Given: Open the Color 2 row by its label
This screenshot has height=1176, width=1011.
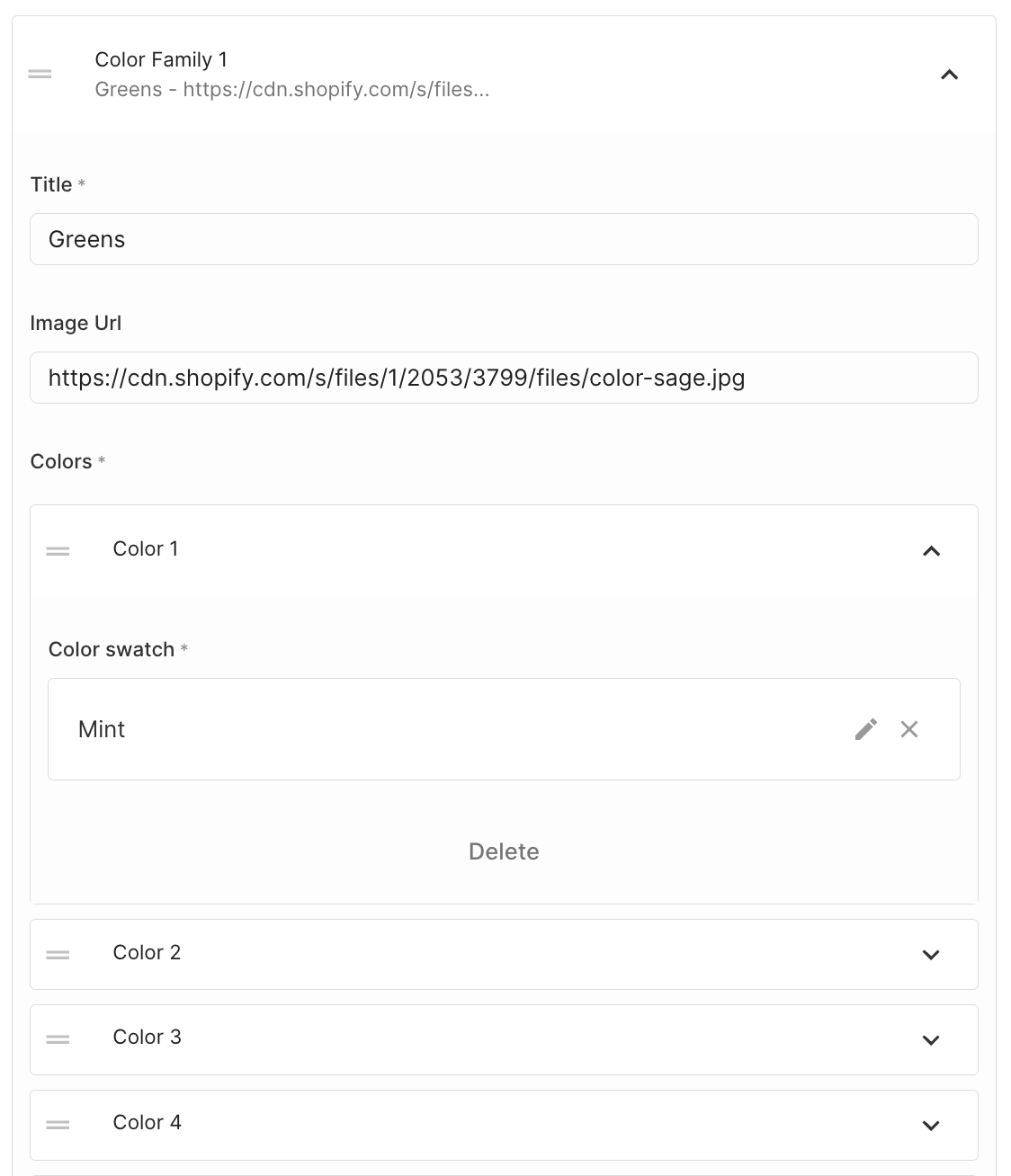Looking at the screenshot, I should tap(147, 952).
